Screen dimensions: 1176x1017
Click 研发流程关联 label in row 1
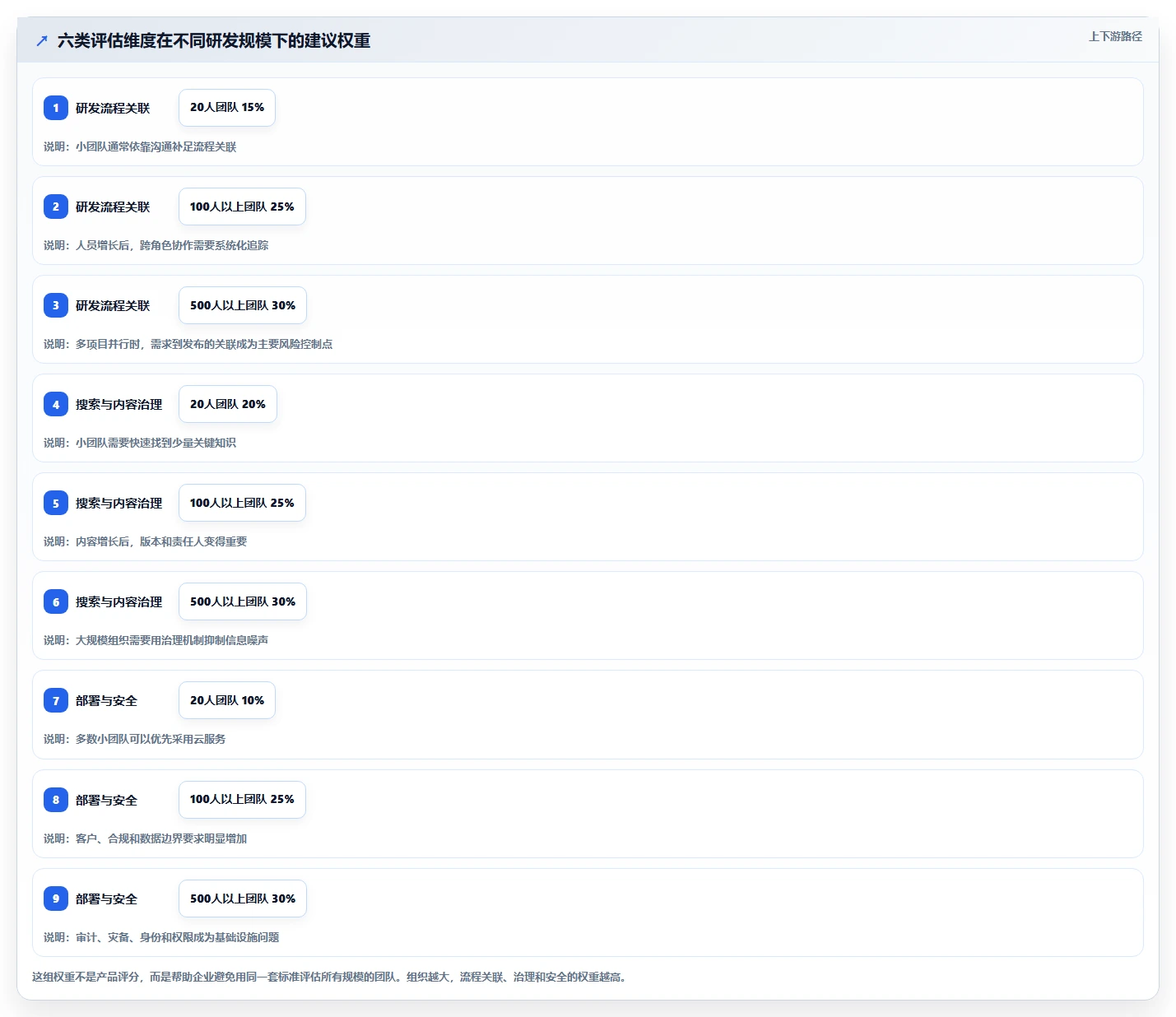[113, 108]
